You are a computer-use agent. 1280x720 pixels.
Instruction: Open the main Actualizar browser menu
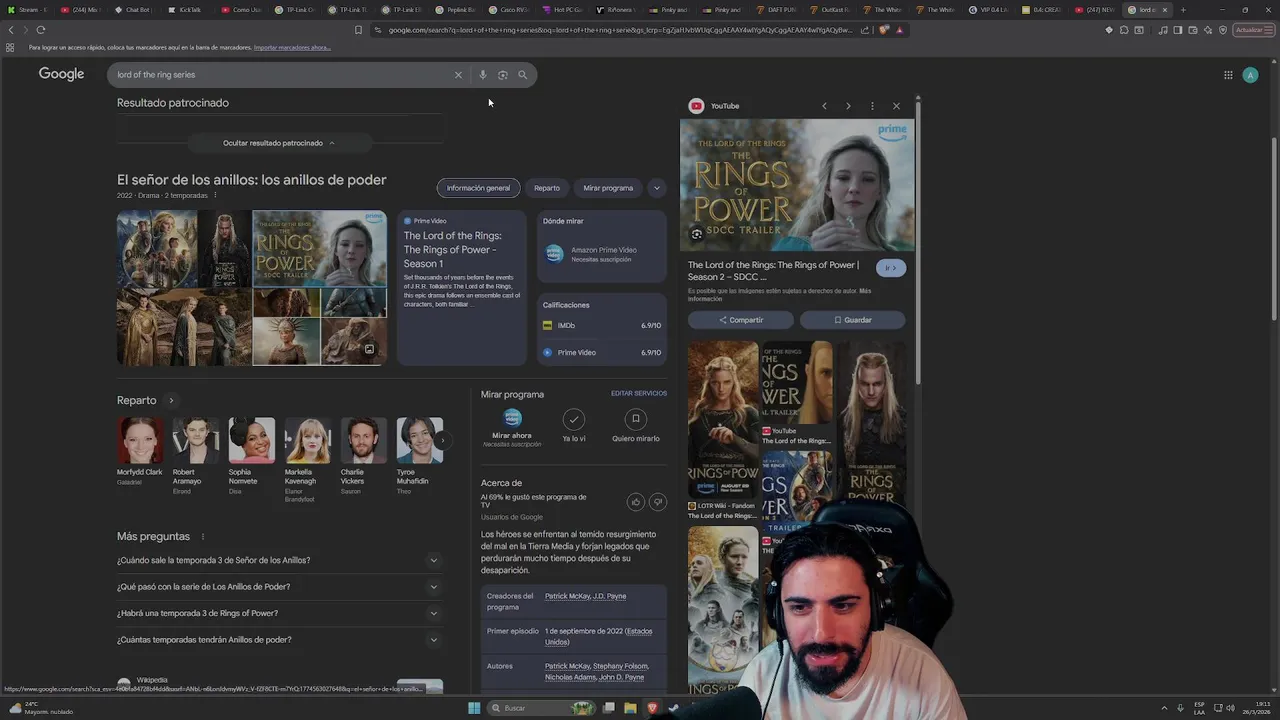point(1253,30)
